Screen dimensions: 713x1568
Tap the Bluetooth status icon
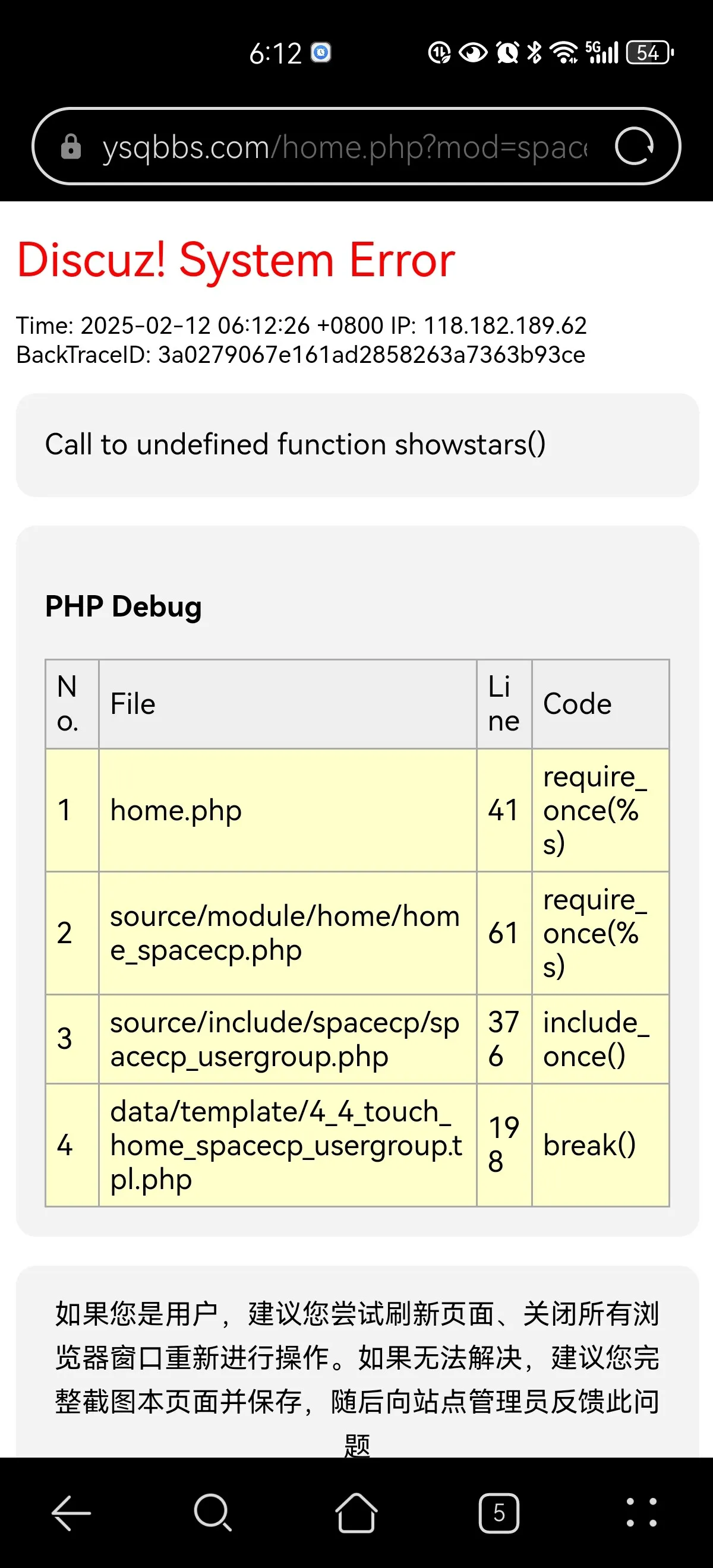[534, 52]
